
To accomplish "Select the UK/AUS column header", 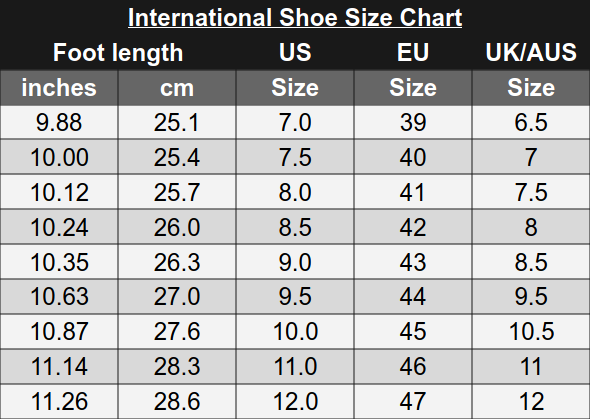I will pyautogui.click(x=531, y=52).
